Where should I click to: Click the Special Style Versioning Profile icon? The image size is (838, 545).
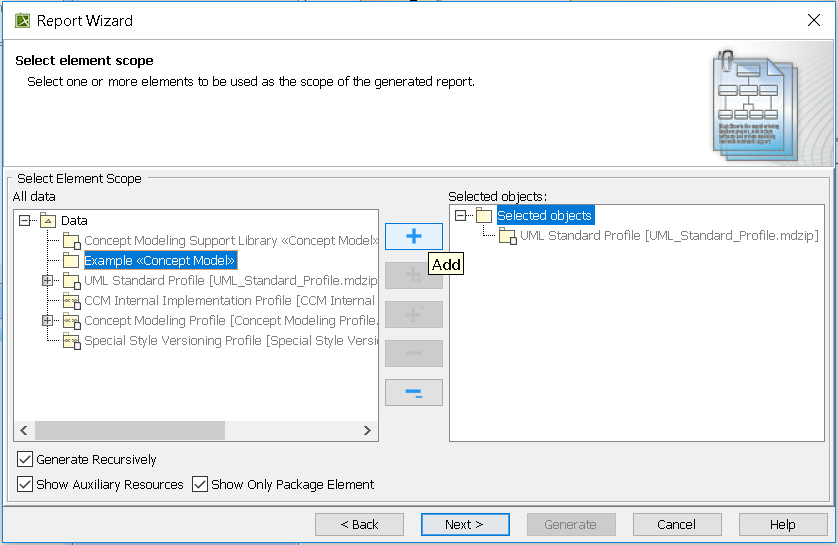[71, 341]
